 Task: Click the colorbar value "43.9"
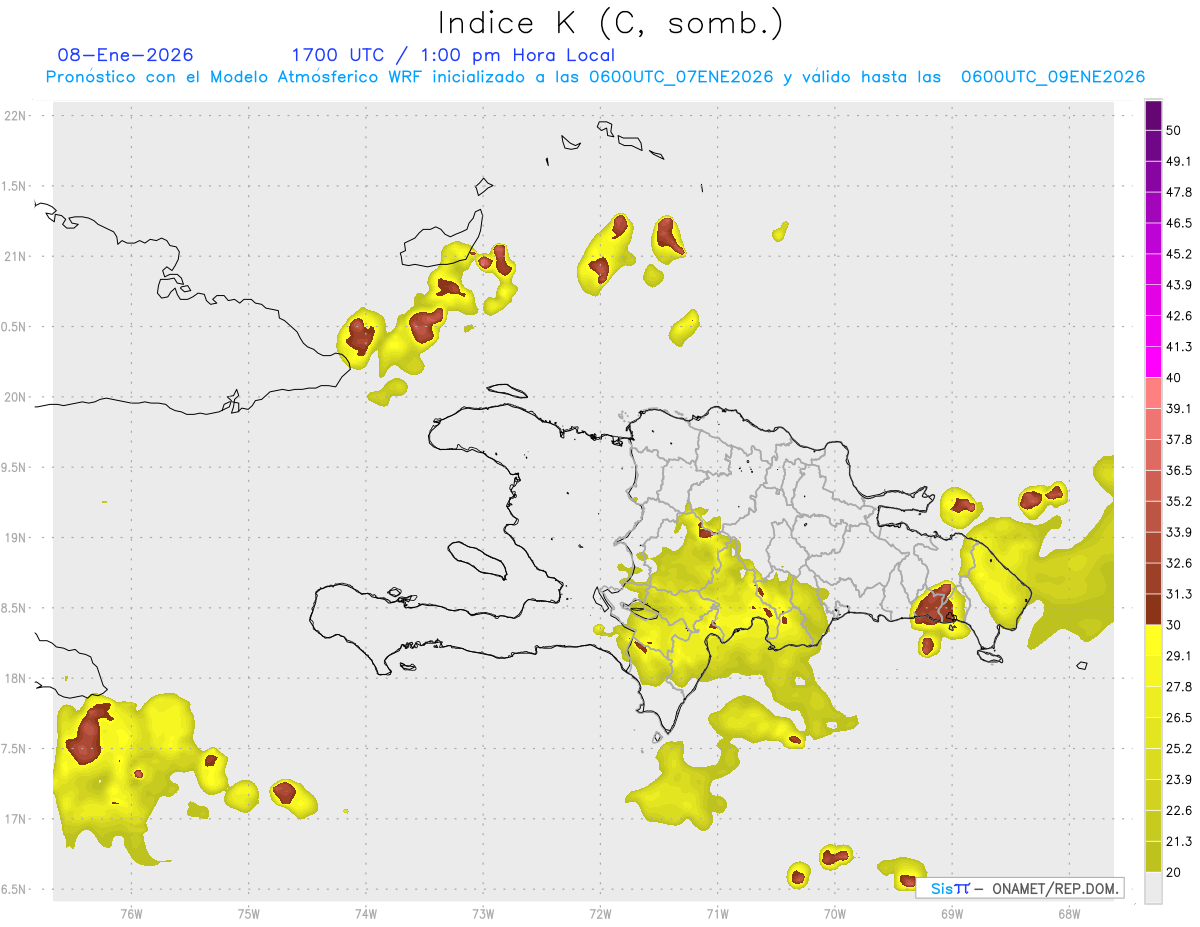click(1178, 285)
